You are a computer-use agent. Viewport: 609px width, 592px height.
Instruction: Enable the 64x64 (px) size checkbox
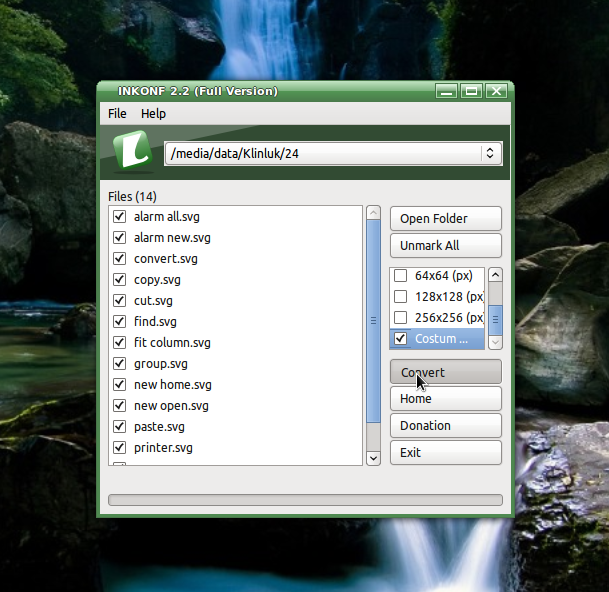point(400,275)
